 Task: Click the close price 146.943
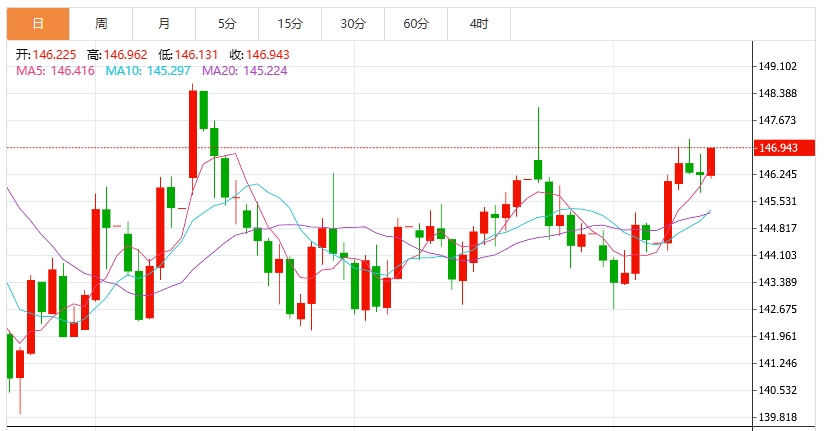coord(267,55)
